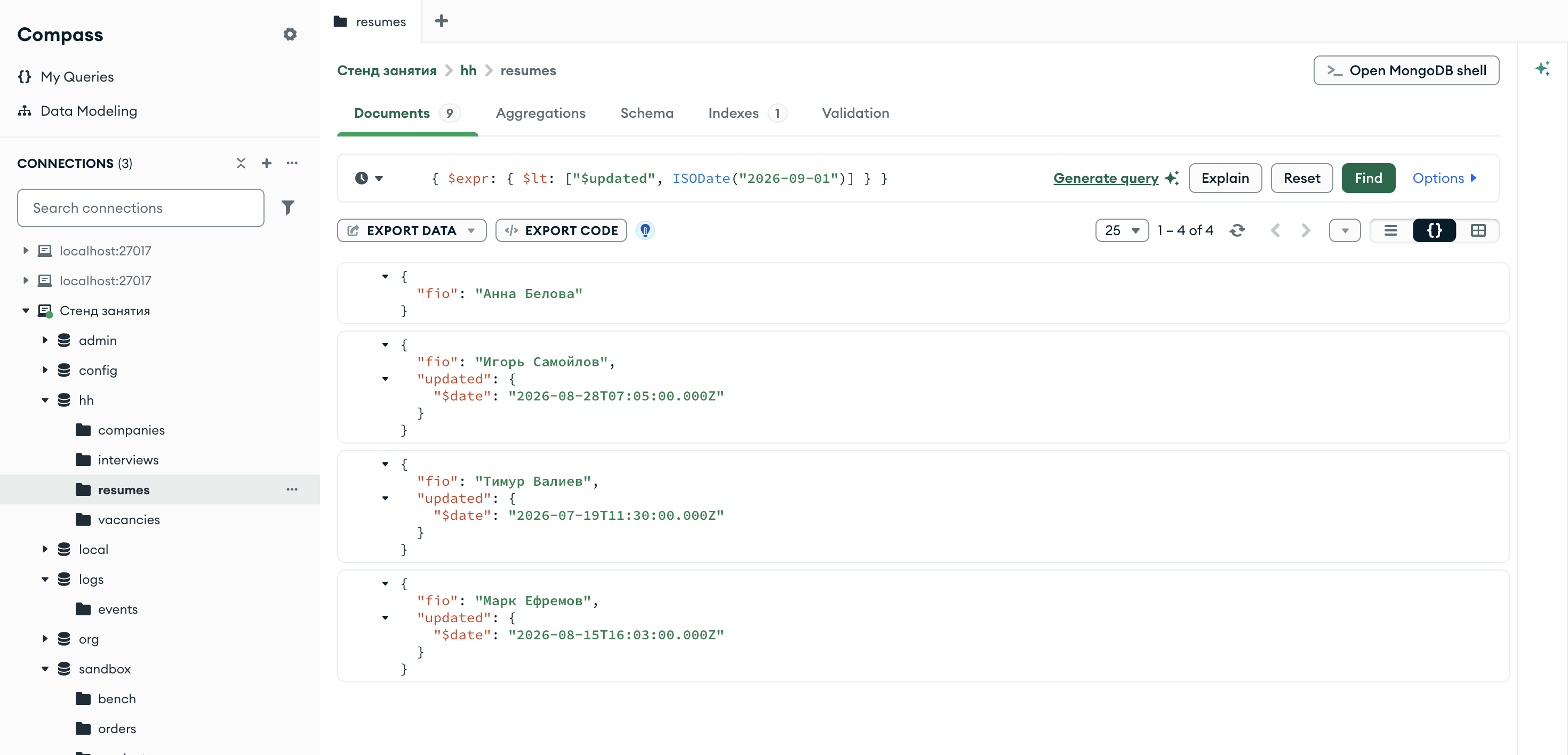Click the Find button
Screen dimensions: 1568x755
(x=1369, y=178)
